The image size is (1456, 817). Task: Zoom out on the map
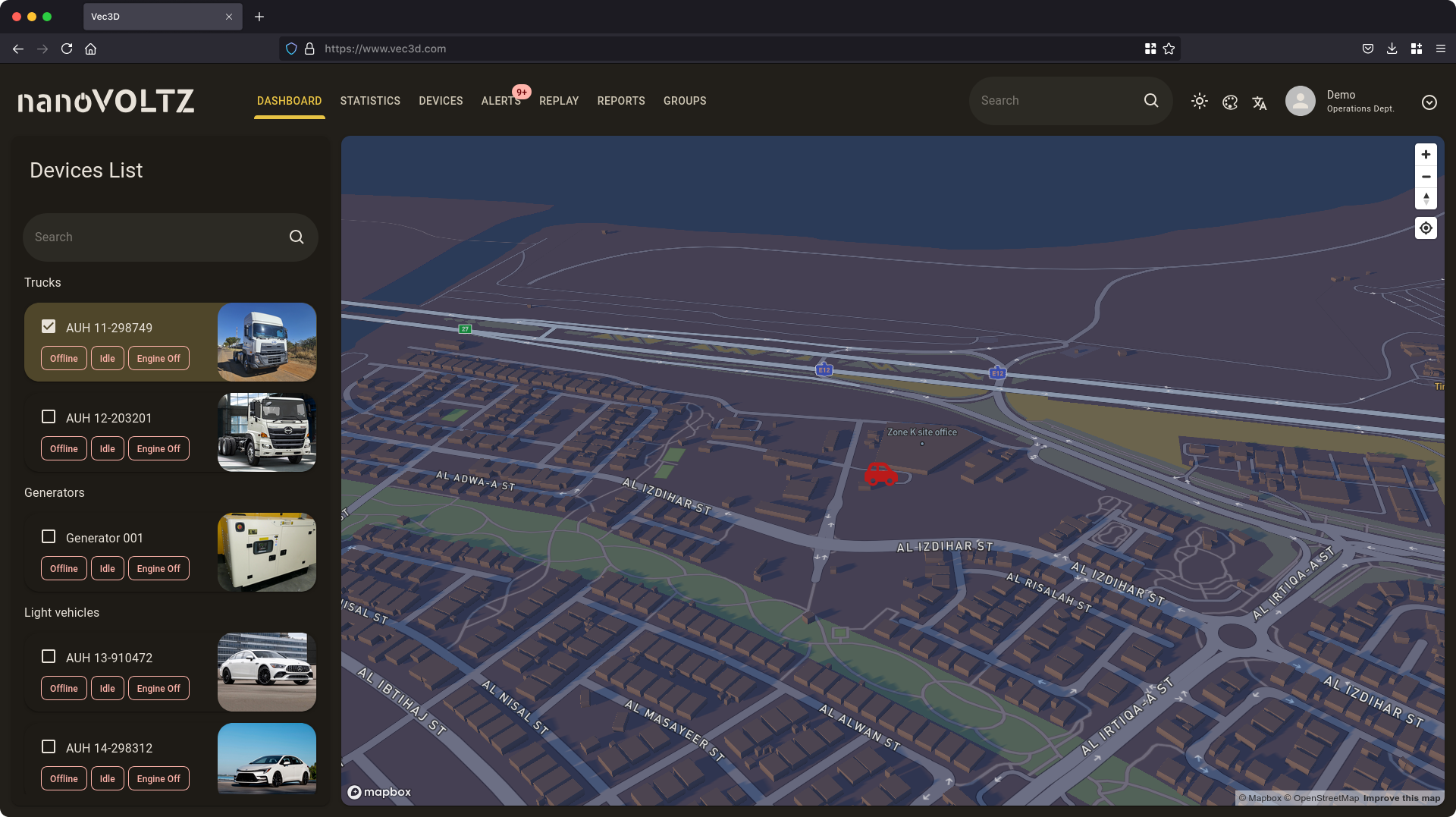click(x=1426, y=177)
